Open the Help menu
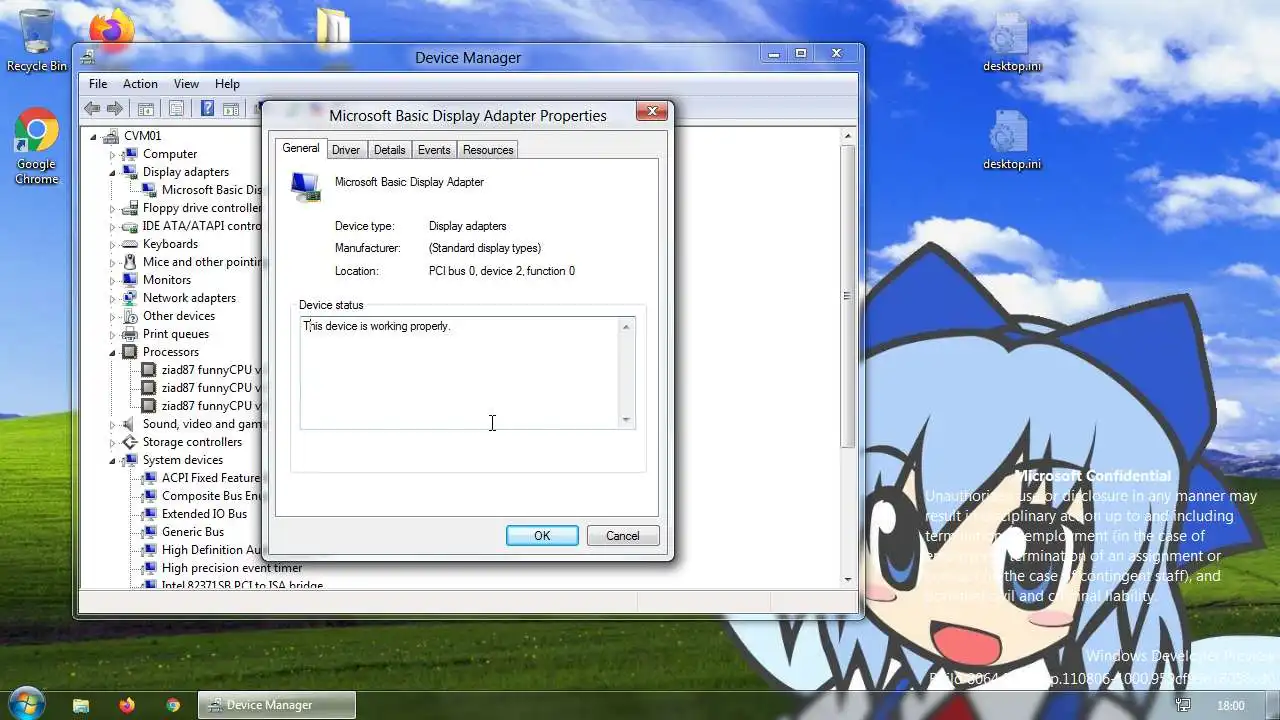Image resolution: width=1280 pixels, height=720 pixels. coord(227,84)
